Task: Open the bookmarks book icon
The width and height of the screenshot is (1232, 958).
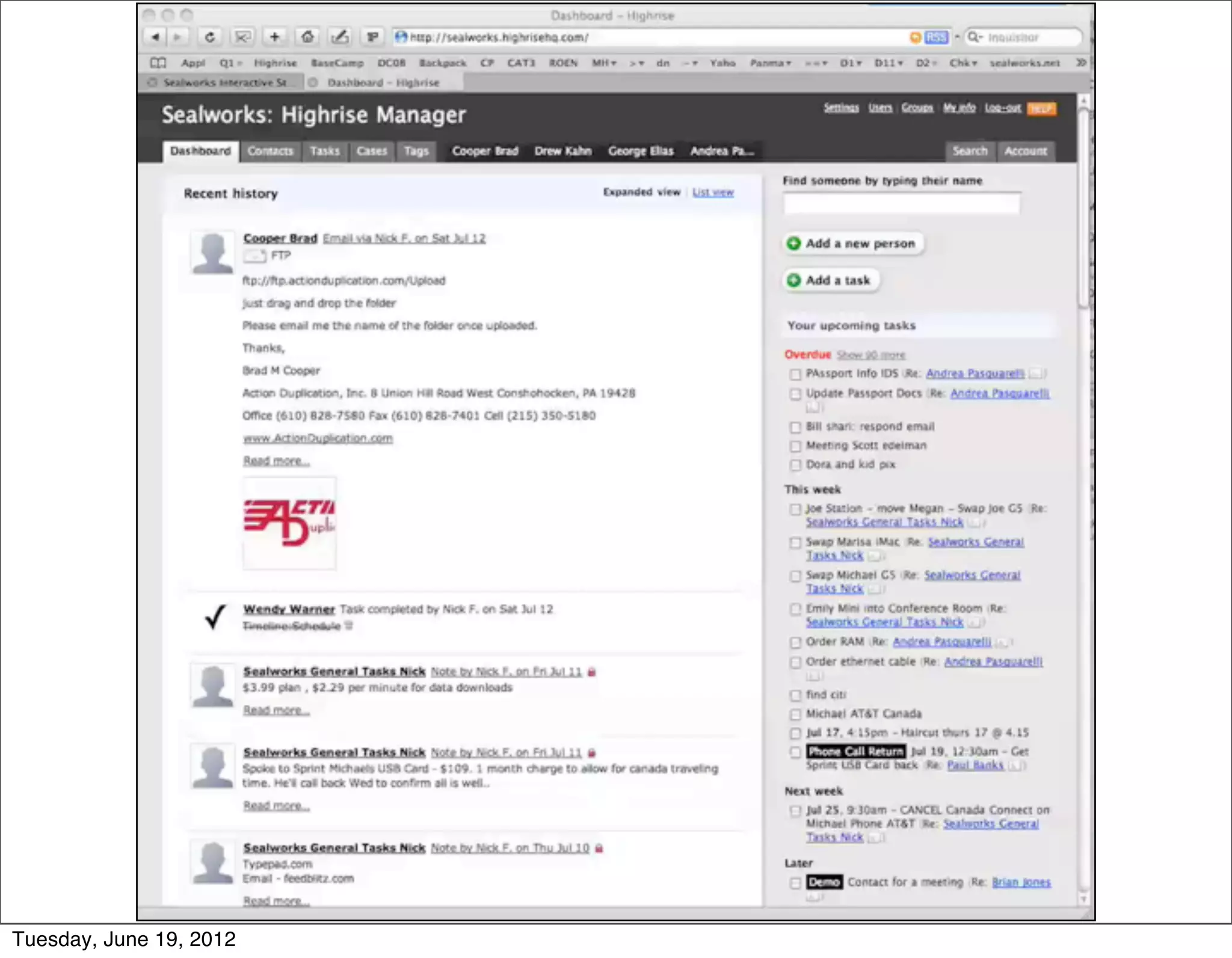Action: [x=158, y=63]
